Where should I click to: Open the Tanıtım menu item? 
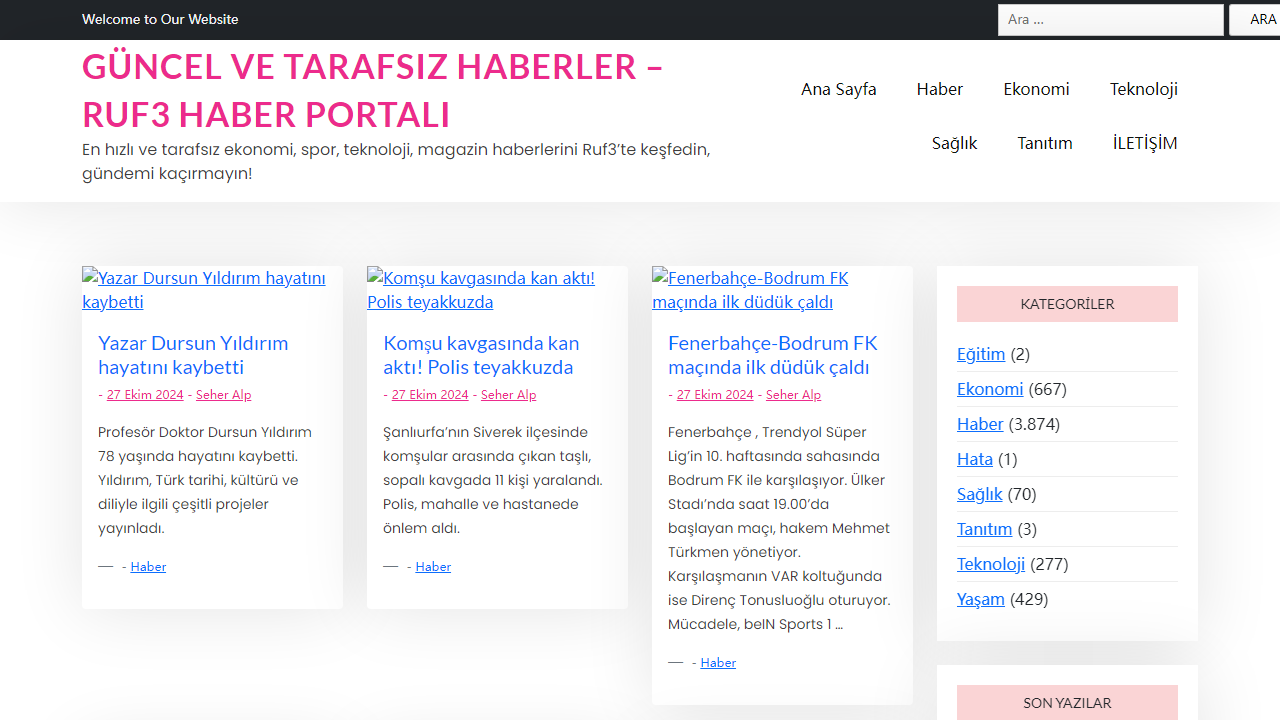point(1044,143)
